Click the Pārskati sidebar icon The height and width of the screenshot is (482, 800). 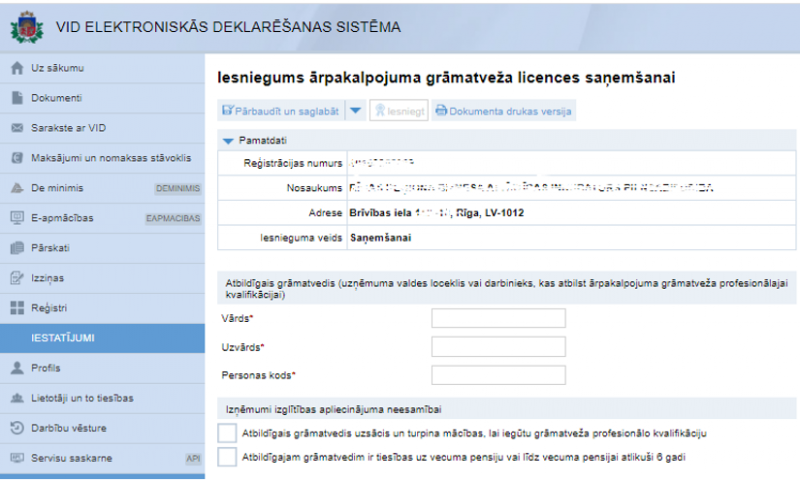[16, 247]
